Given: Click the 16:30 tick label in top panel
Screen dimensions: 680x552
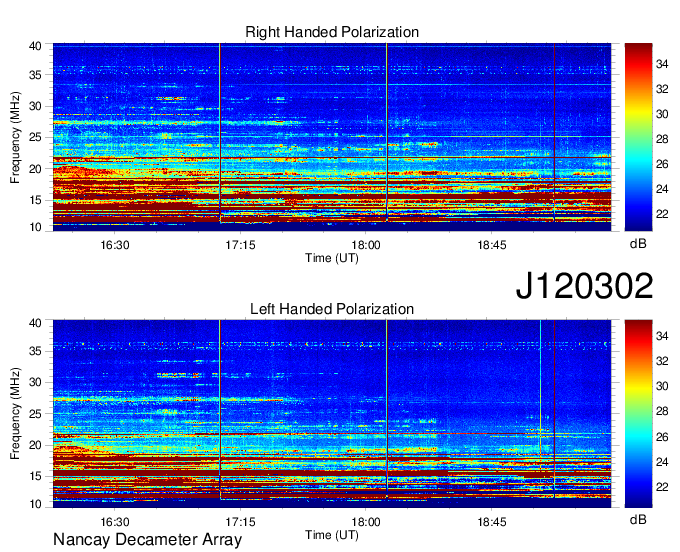Looking at the screenshot, I should tap(115, 245).
